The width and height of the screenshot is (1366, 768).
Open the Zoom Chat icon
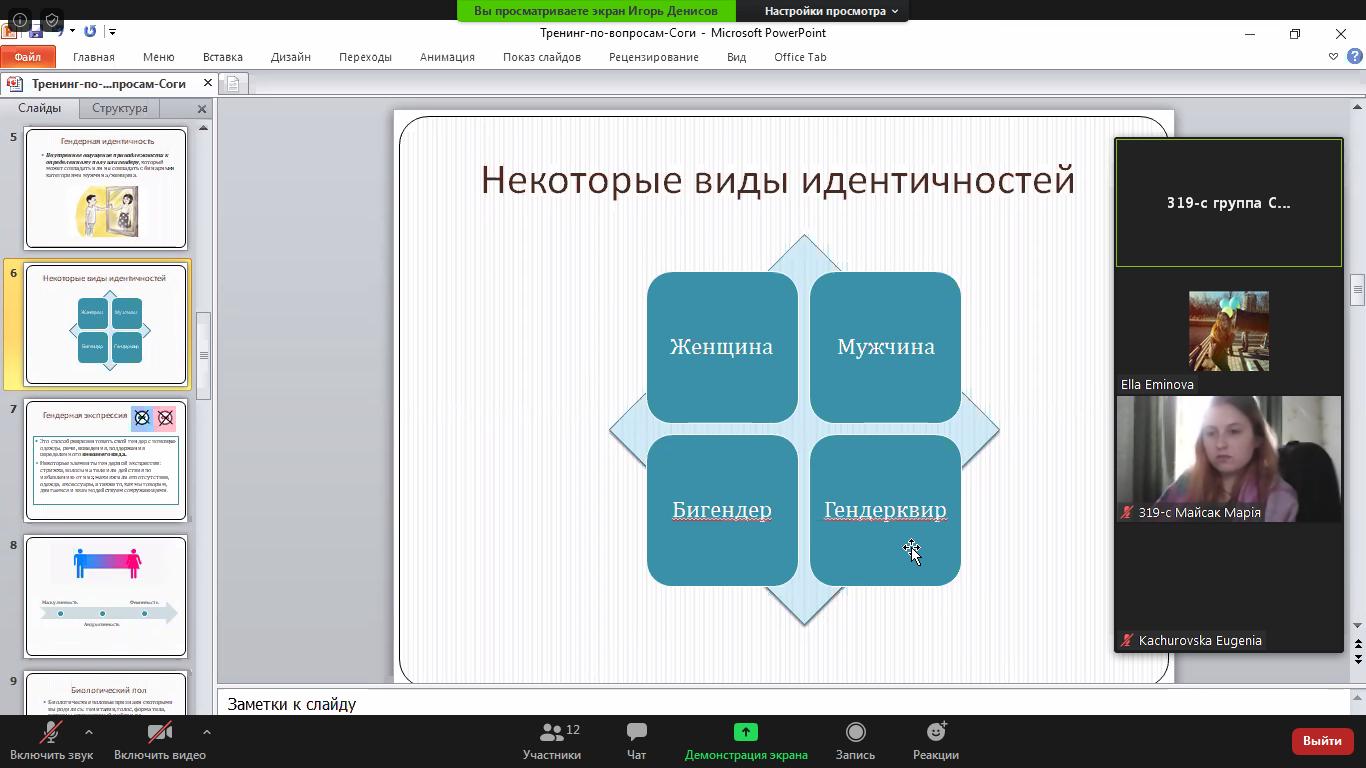click(x=636, y=733)
